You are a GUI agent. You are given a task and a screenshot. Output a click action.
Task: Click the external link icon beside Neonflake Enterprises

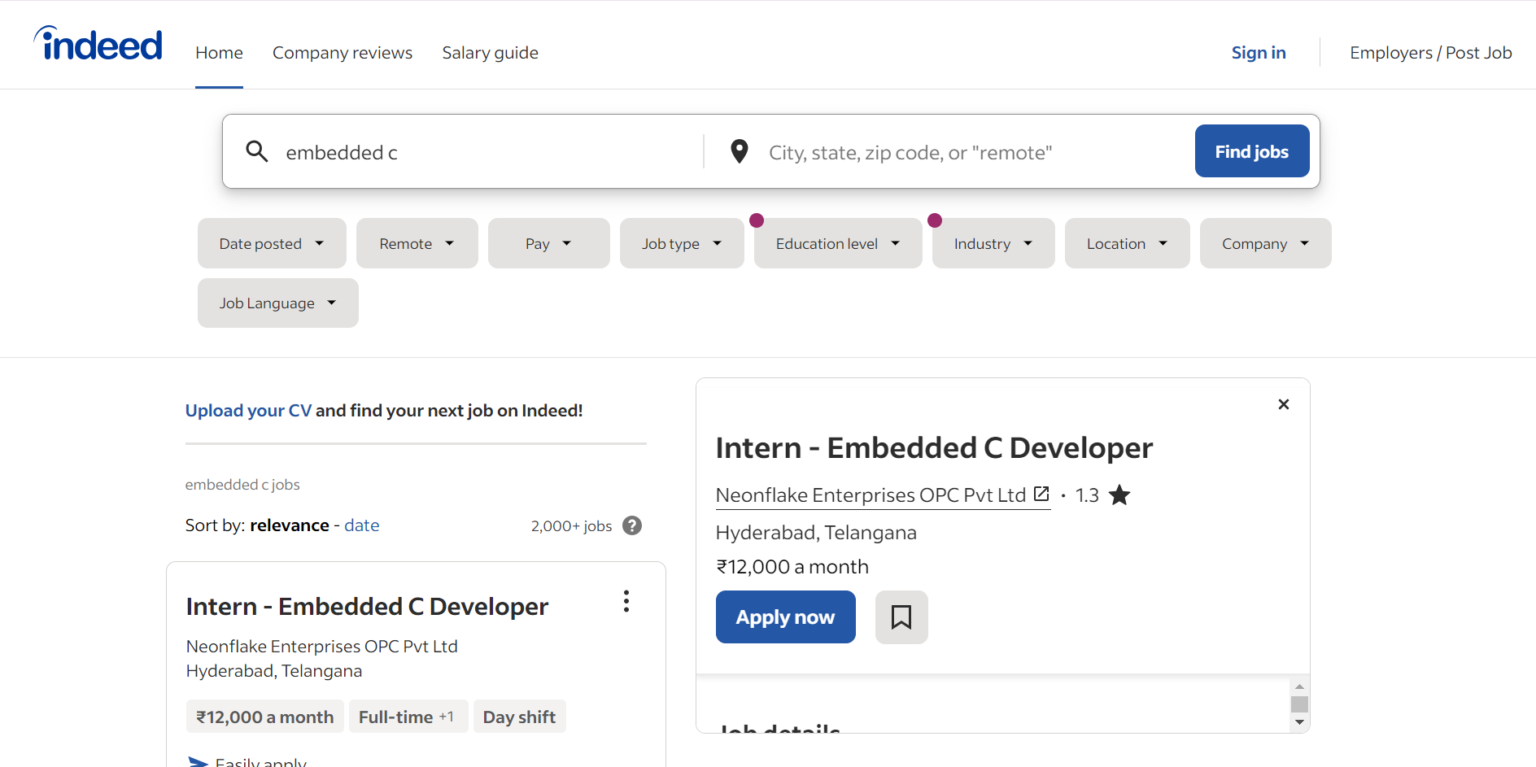click(1041, 494)
